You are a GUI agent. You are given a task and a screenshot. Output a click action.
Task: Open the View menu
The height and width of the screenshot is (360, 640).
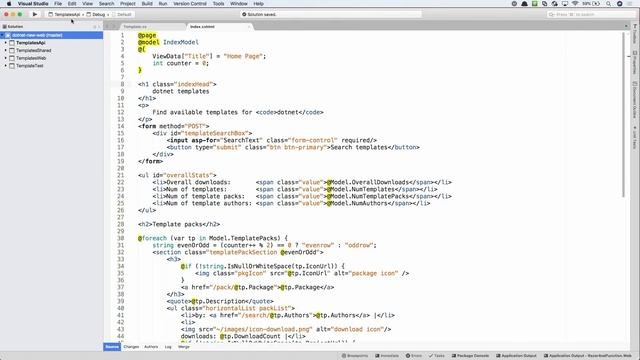87,3
